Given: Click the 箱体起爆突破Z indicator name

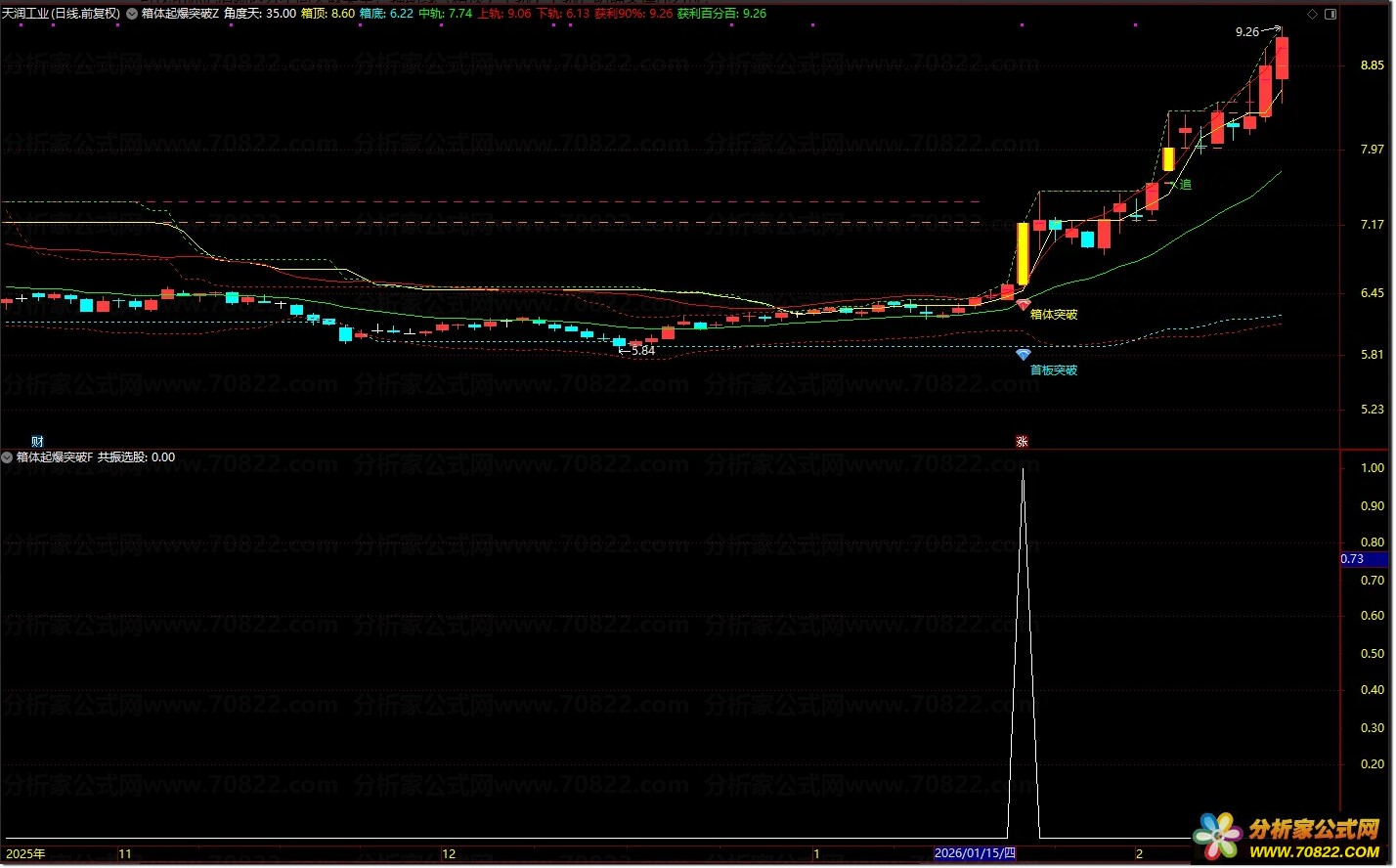Looking at the screenshot, I should click(180, 14).
